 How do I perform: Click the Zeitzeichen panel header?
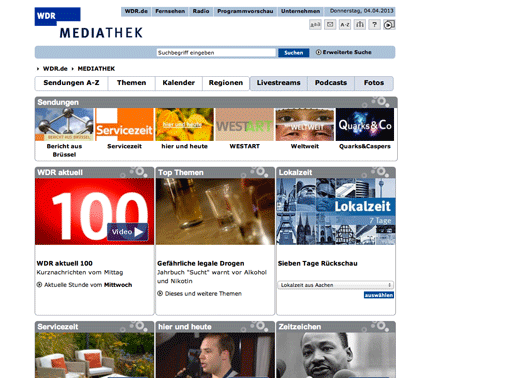[x=336, y=327]
